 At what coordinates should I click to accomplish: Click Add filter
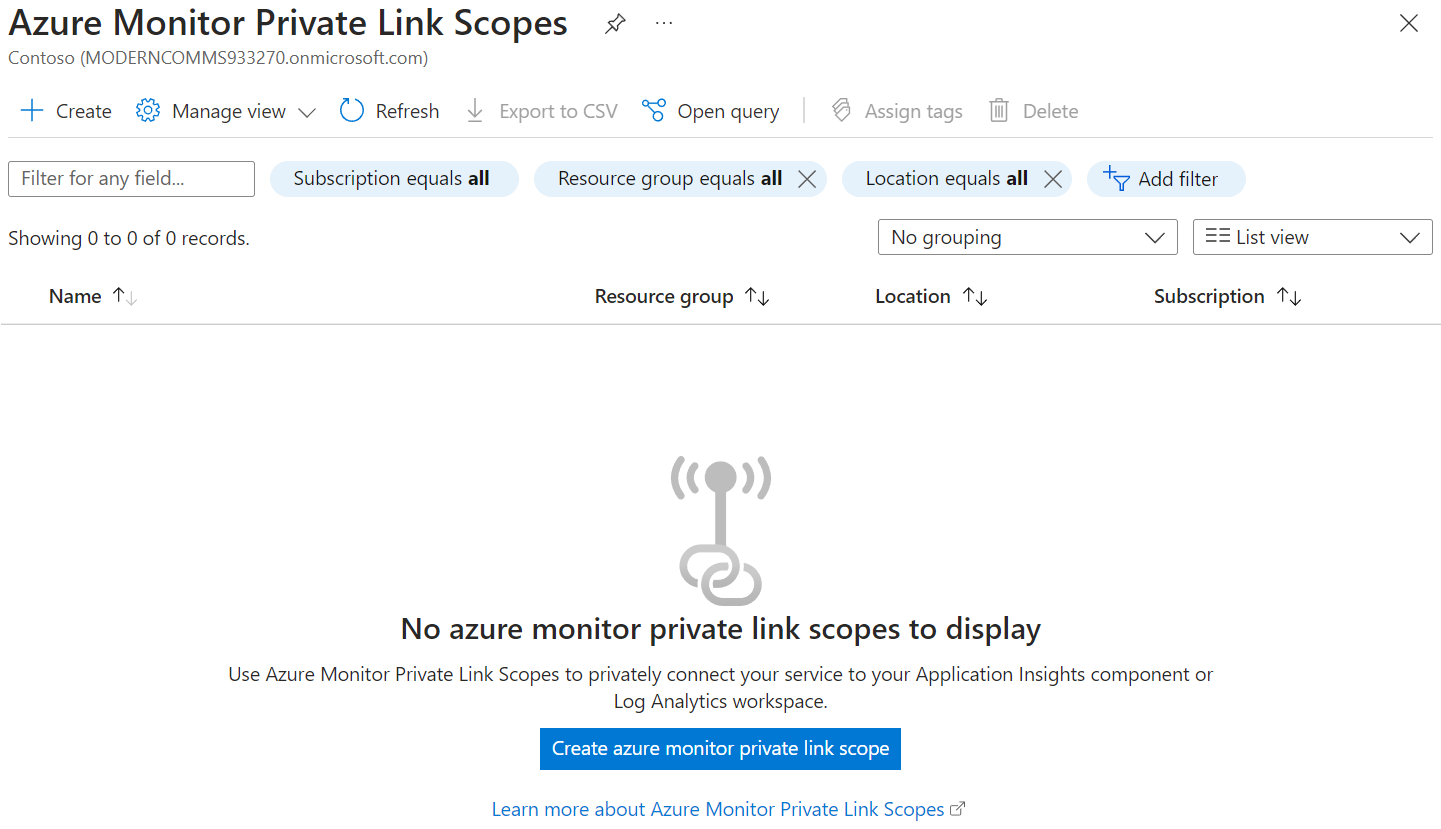pyautogui.click(x=1166, y=179)
